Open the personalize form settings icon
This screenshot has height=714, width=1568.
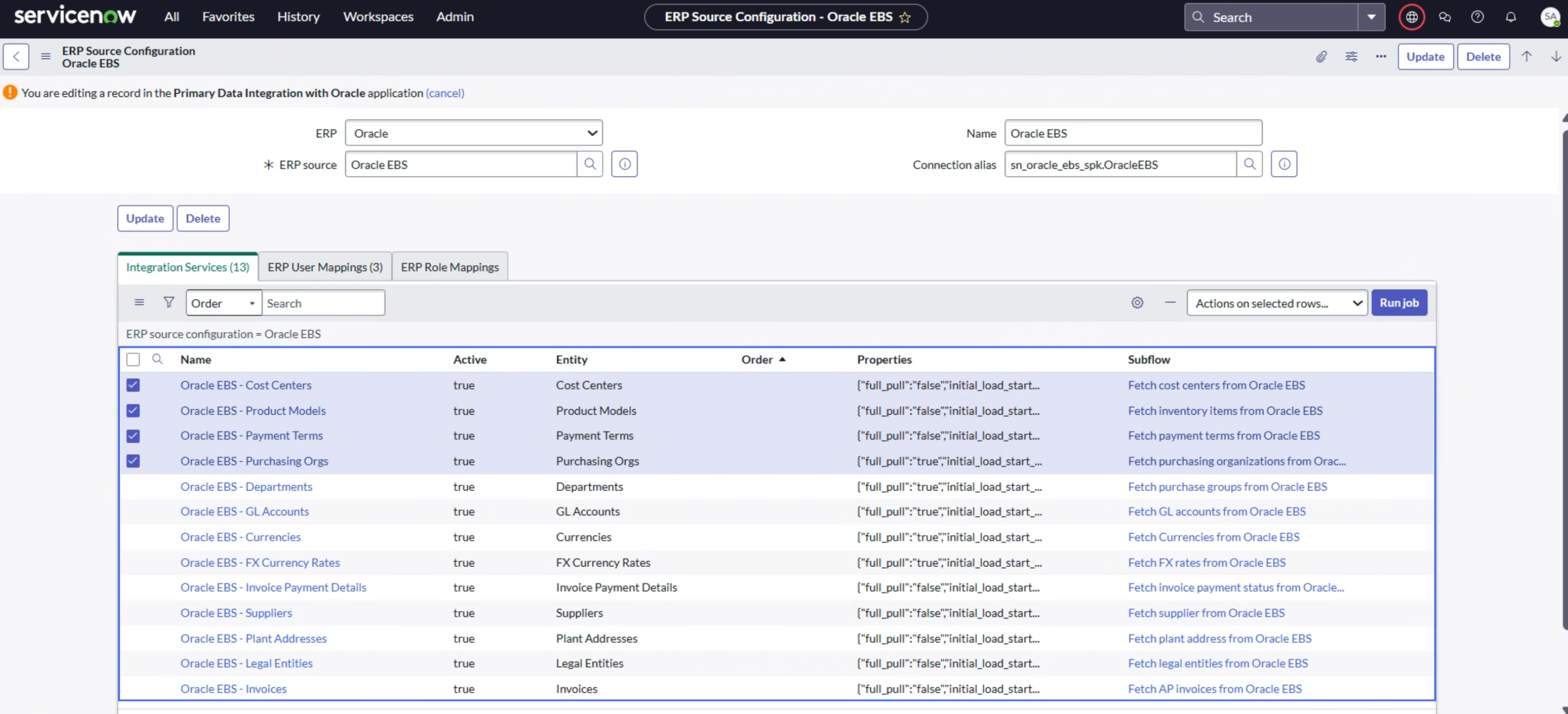pyautogui.click(x=1351, y=56)
